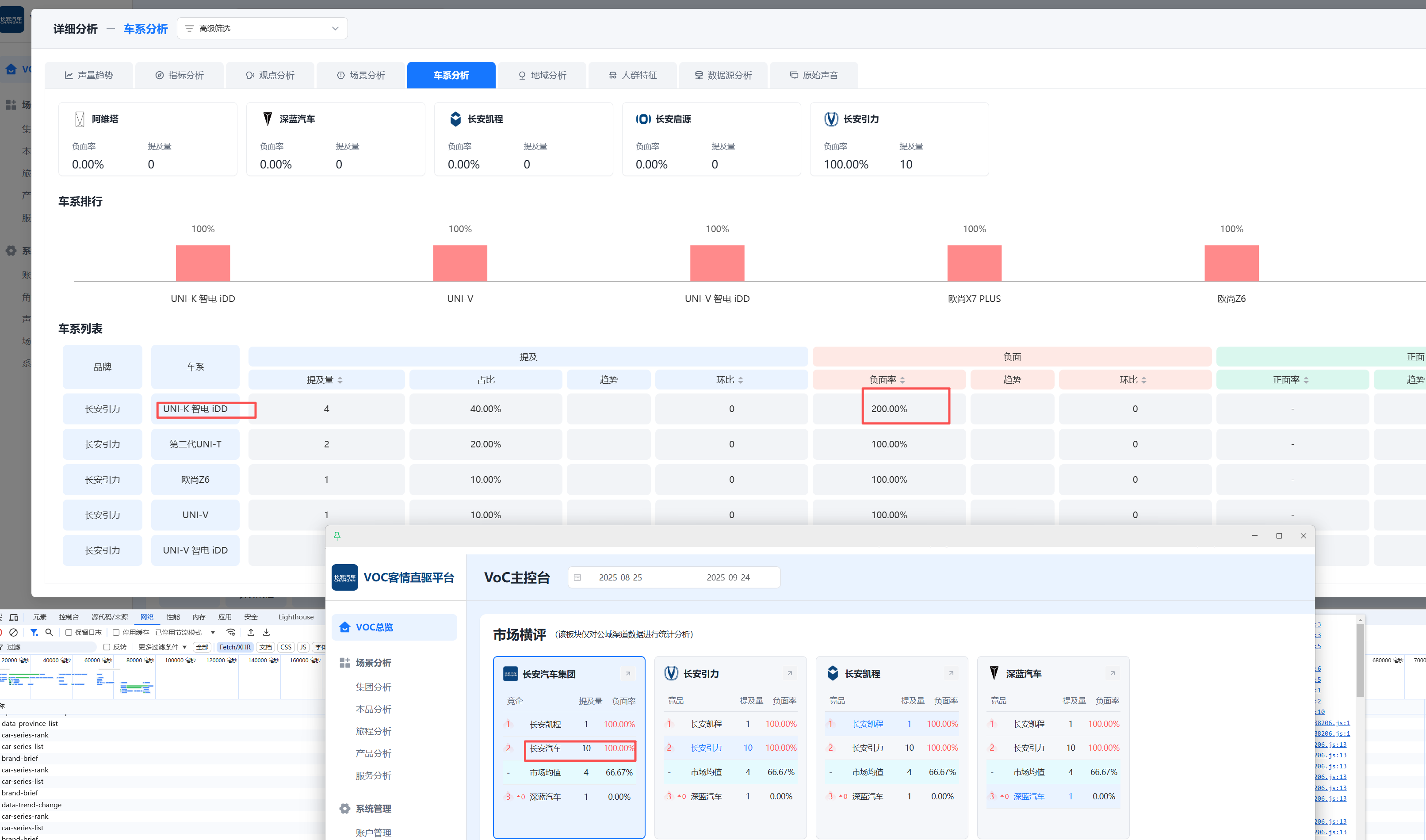Enable the 停用缓存 checkbox
The width and height of the screenshot is (1426, 840).
tap(116, 632)
